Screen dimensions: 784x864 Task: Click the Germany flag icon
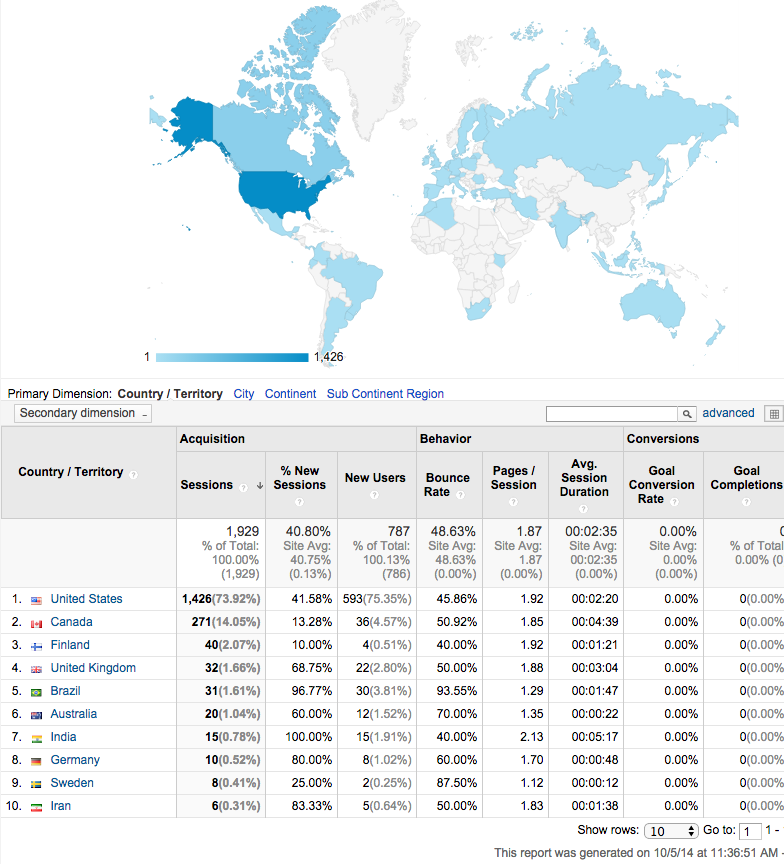pos(36,762)
